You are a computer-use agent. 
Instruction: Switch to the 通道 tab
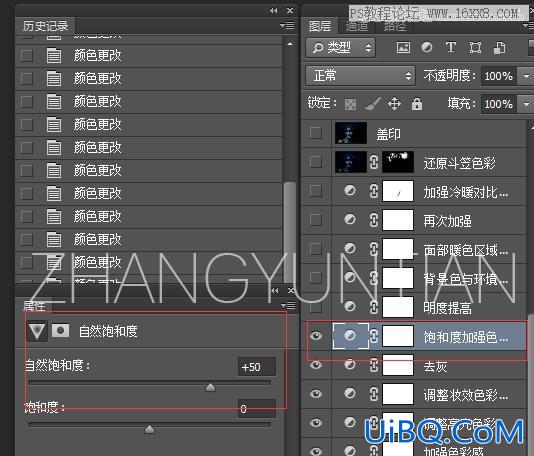point(357,26)
